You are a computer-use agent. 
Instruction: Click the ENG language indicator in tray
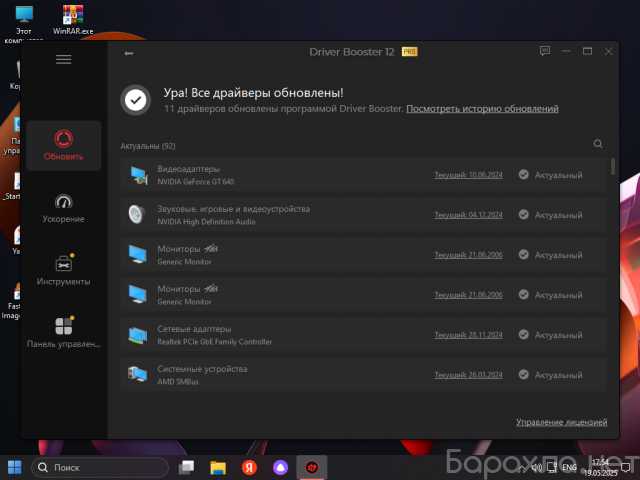coord(569,467)
